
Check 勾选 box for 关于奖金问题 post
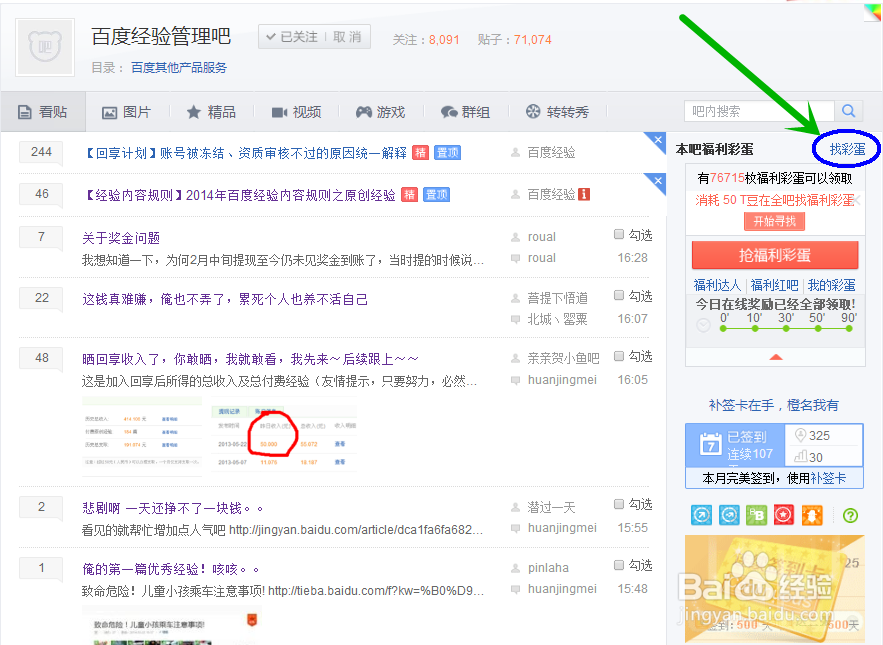coord(619,234)
